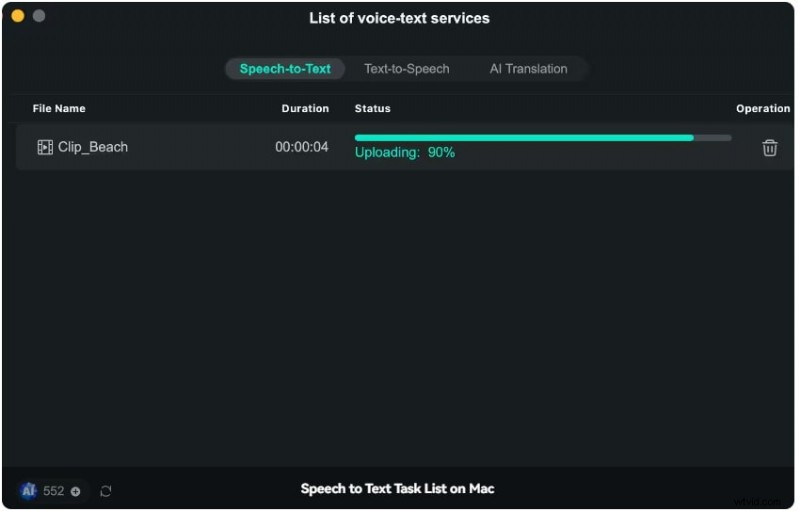Click the Duration column header
The height and width of the screenshot is (511, 800).
coord(305,108)
